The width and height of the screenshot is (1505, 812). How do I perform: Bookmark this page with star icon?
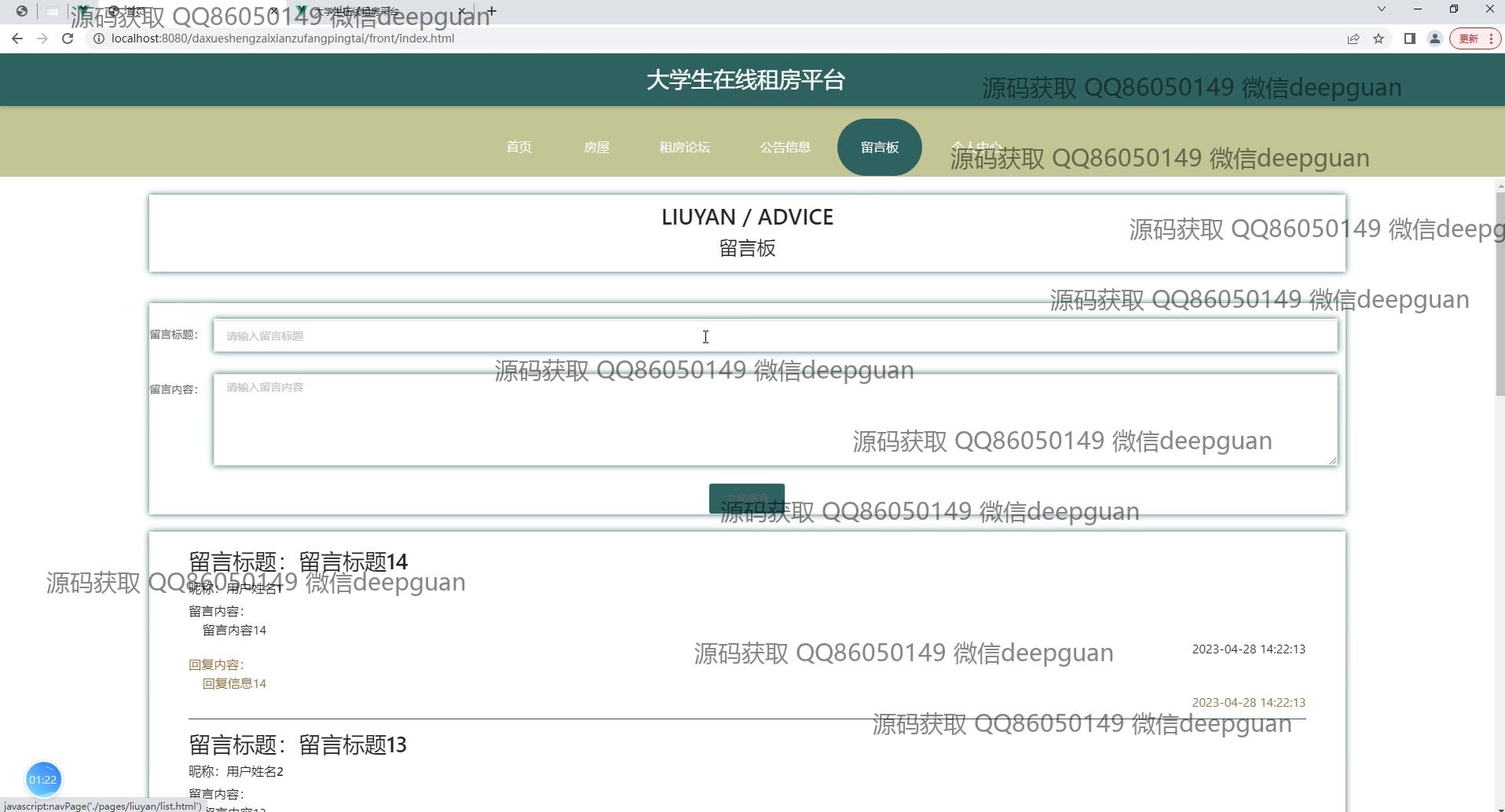point(1379,38)
